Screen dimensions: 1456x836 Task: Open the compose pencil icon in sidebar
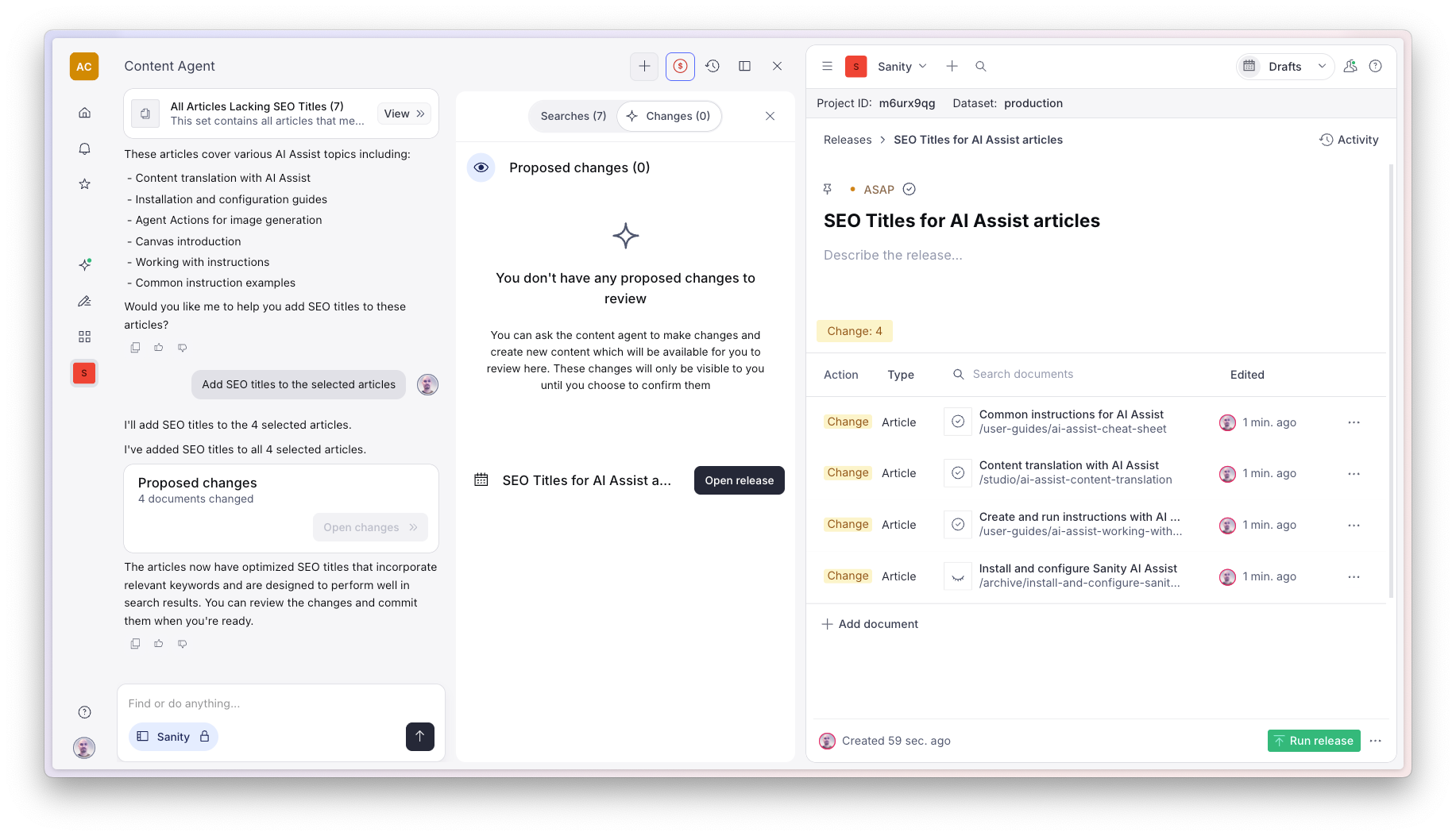(84, 301)
